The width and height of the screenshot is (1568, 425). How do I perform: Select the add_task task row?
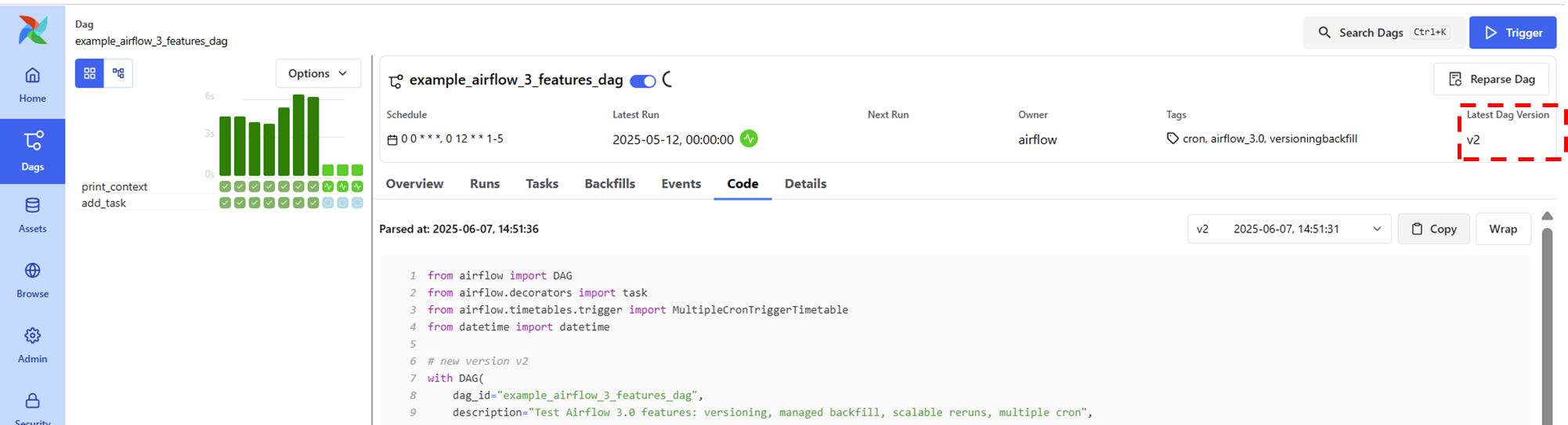(x=103, y=203)
